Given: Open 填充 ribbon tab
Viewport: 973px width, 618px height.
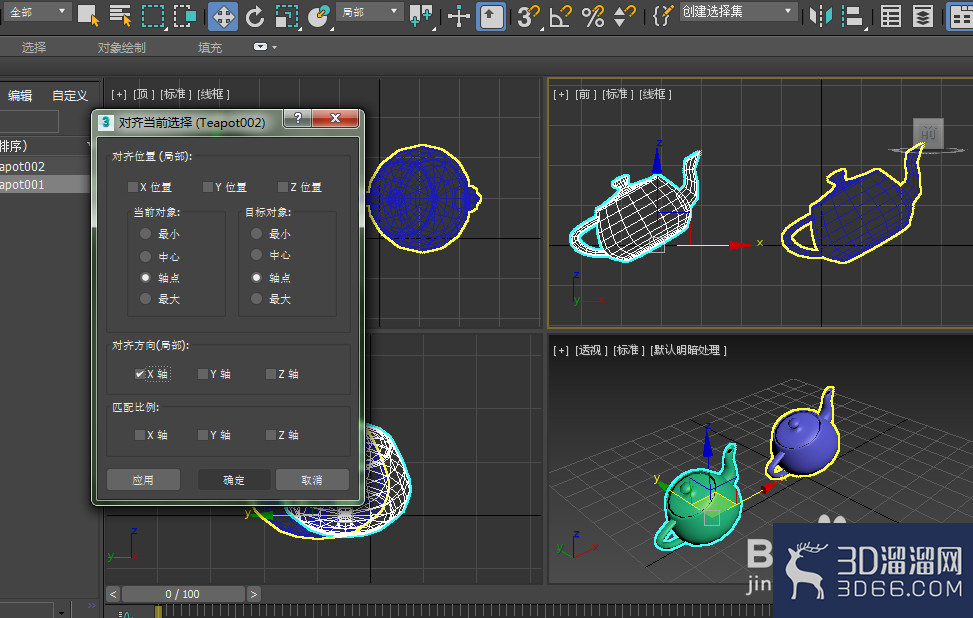Looking at the screenshot, I should click(x=210, y=48).
